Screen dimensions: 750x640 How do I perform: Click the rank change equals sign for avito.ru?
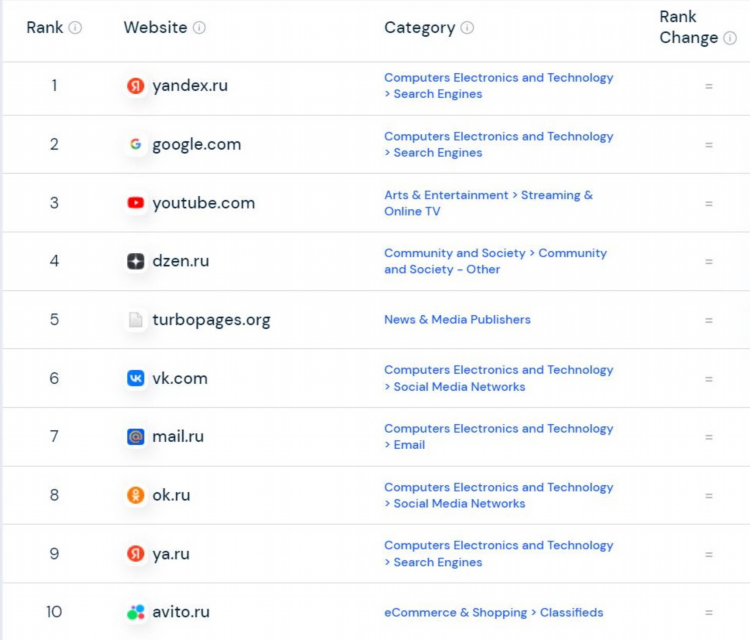(709, 613)
